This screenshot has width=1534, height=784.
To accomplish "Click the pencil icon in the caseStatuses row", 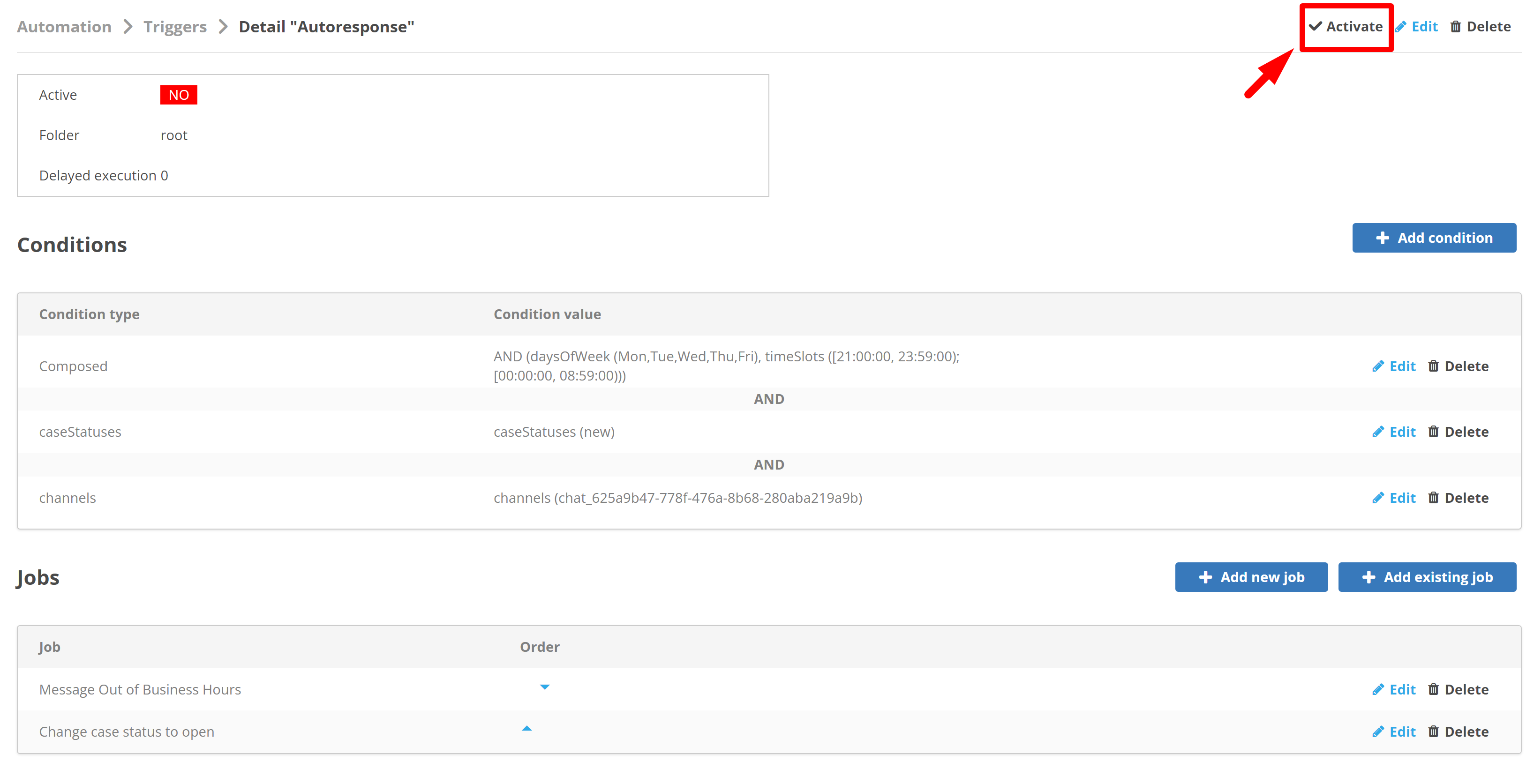I will [x=1378, y=432].
